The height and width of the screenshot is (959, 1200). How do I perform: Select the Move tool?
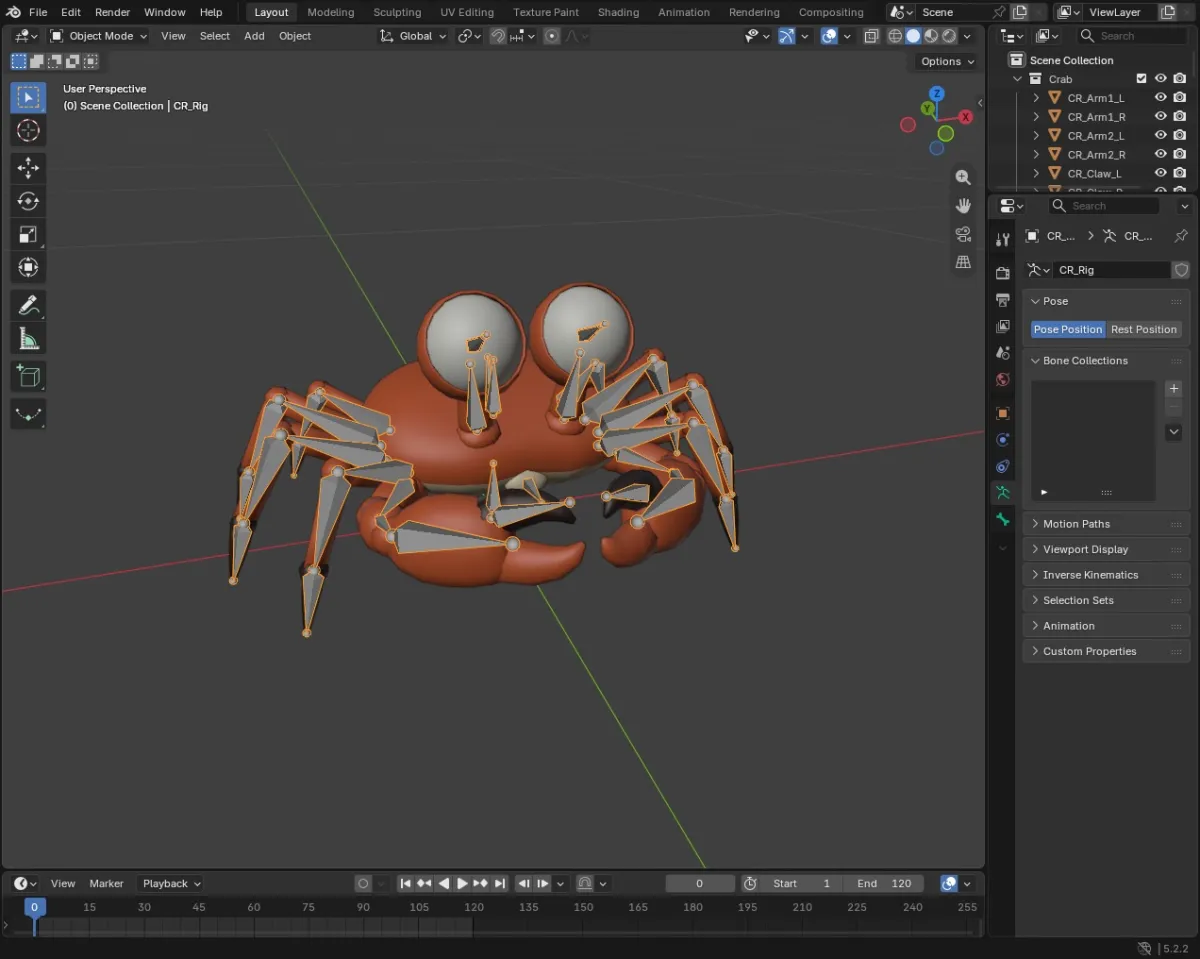point(28,168)
